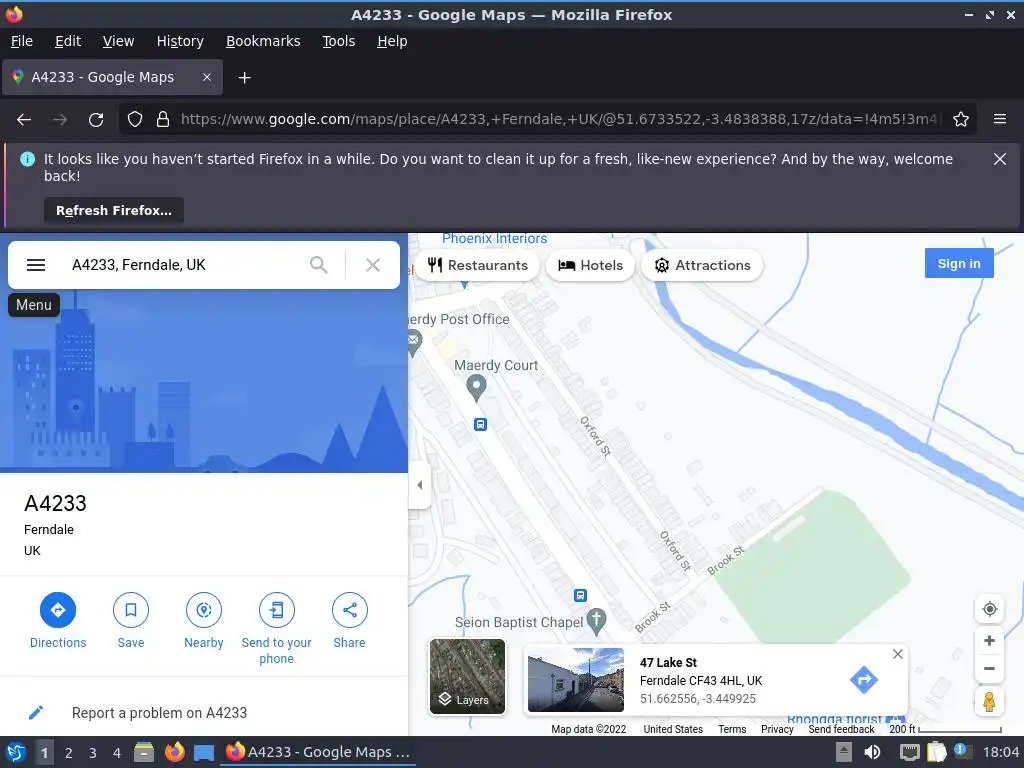This screenshot has height=768, width=1024.
Task: Click Refresh Firefox button
Action: [x=114, y=210]
